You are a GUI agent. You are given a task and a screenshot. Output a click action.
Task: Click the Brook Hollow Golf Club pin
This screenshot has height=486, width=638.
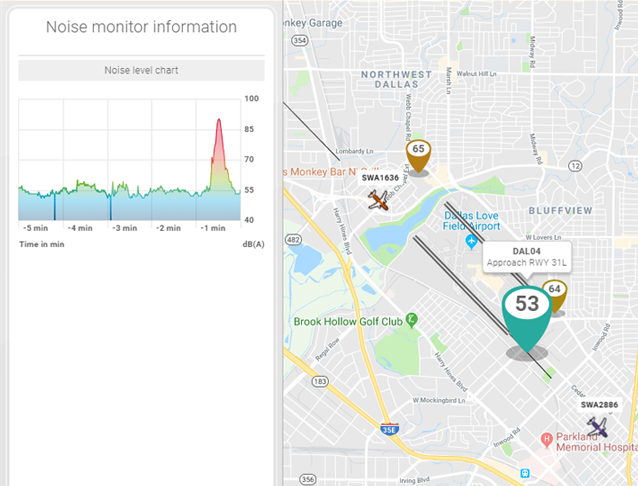coord(411,319)
